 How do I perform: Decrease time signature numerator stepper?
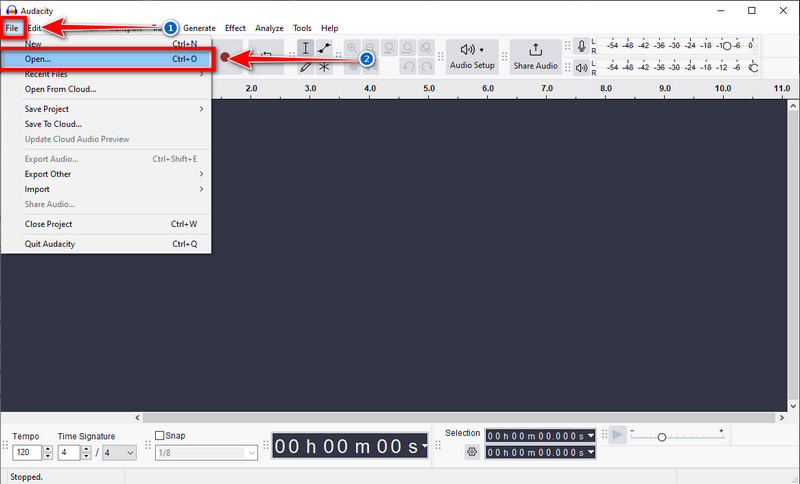click(86, 456)
